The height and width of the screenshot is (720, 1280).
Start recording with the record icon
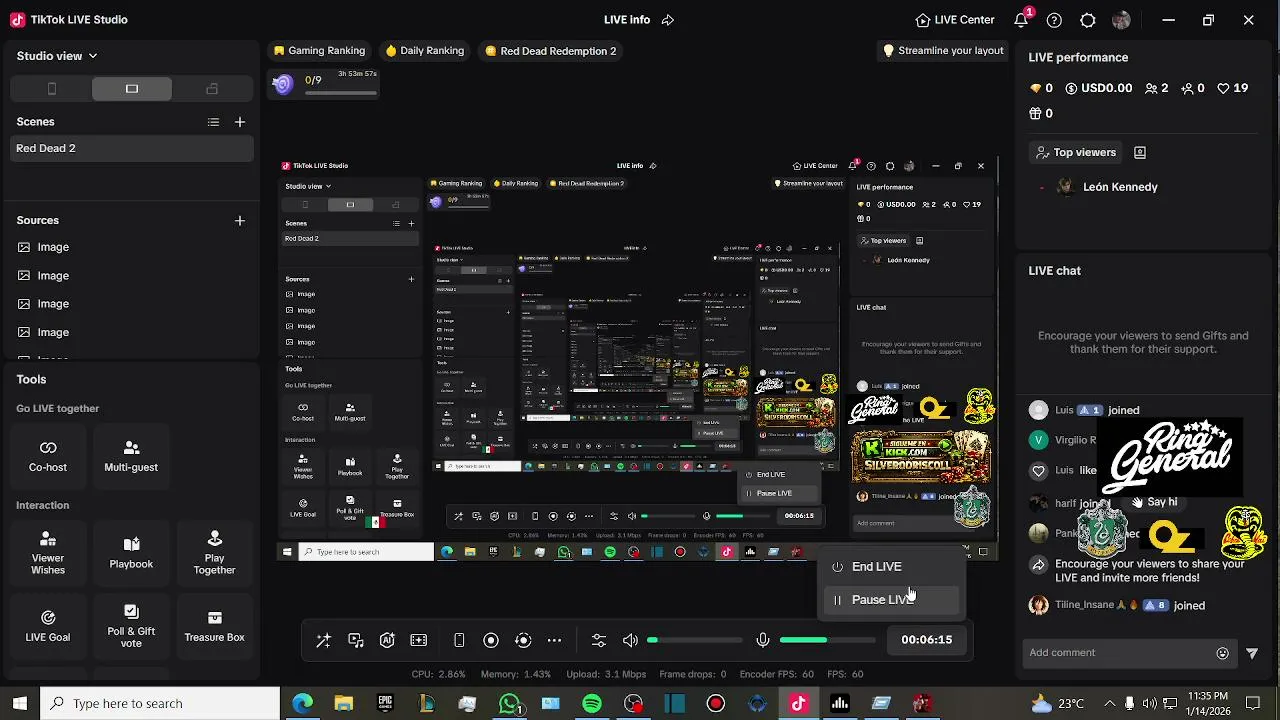click(x=491, y=640)
